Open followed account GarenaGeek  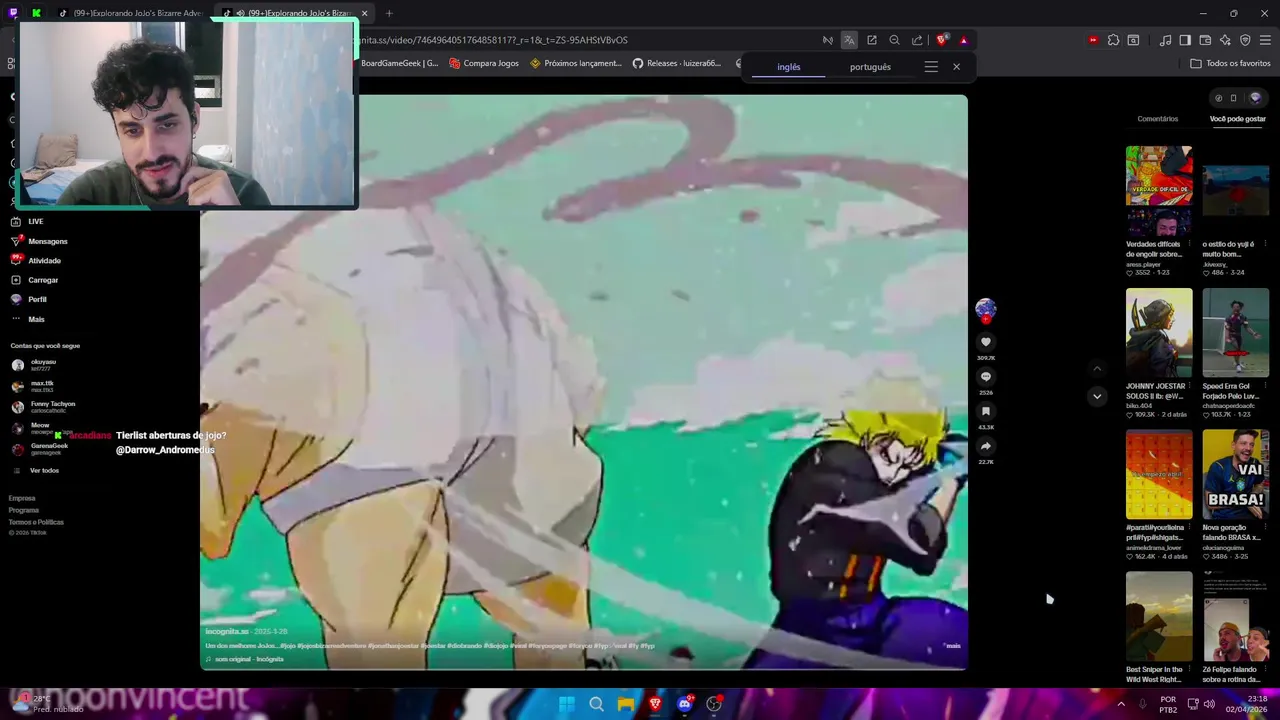pos(40,449)
